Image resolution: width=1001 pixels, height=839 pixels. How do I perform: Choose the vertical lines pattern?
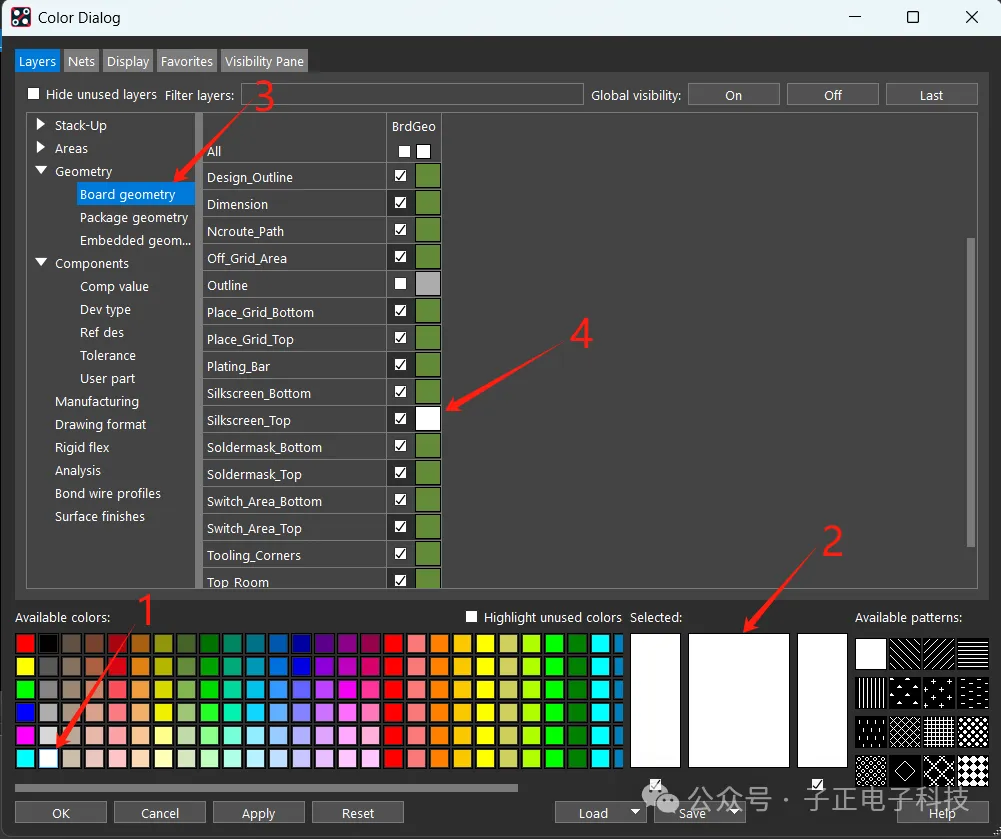[871, 693]
